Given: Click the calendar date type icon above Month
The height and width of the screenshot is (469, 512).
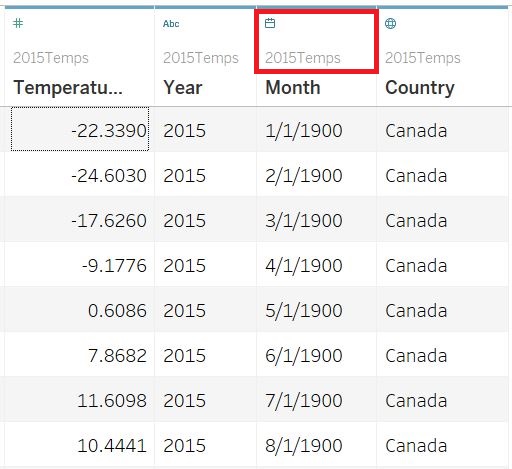Looking at the screenshot, I should [270, 23].
